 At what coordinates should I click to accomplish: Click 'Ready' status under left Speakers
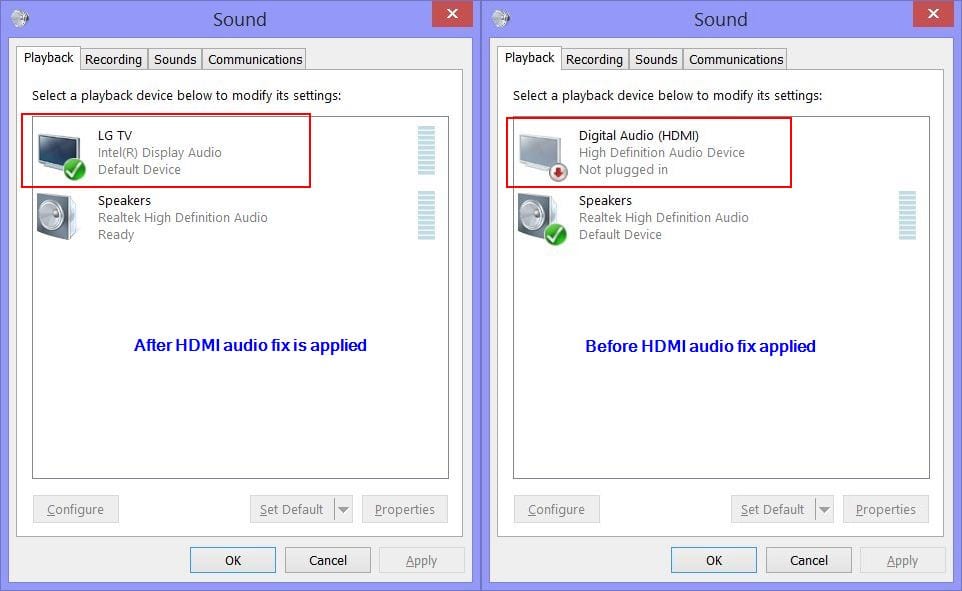pos(116,234)
